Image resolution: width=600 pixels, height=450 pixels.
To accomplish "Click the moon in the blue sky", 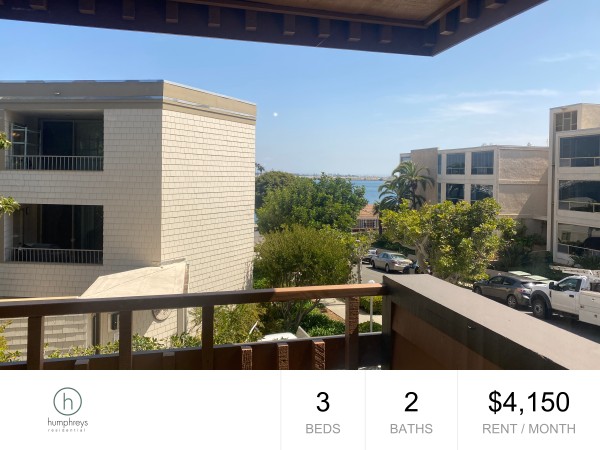I will tap(274, 114).
